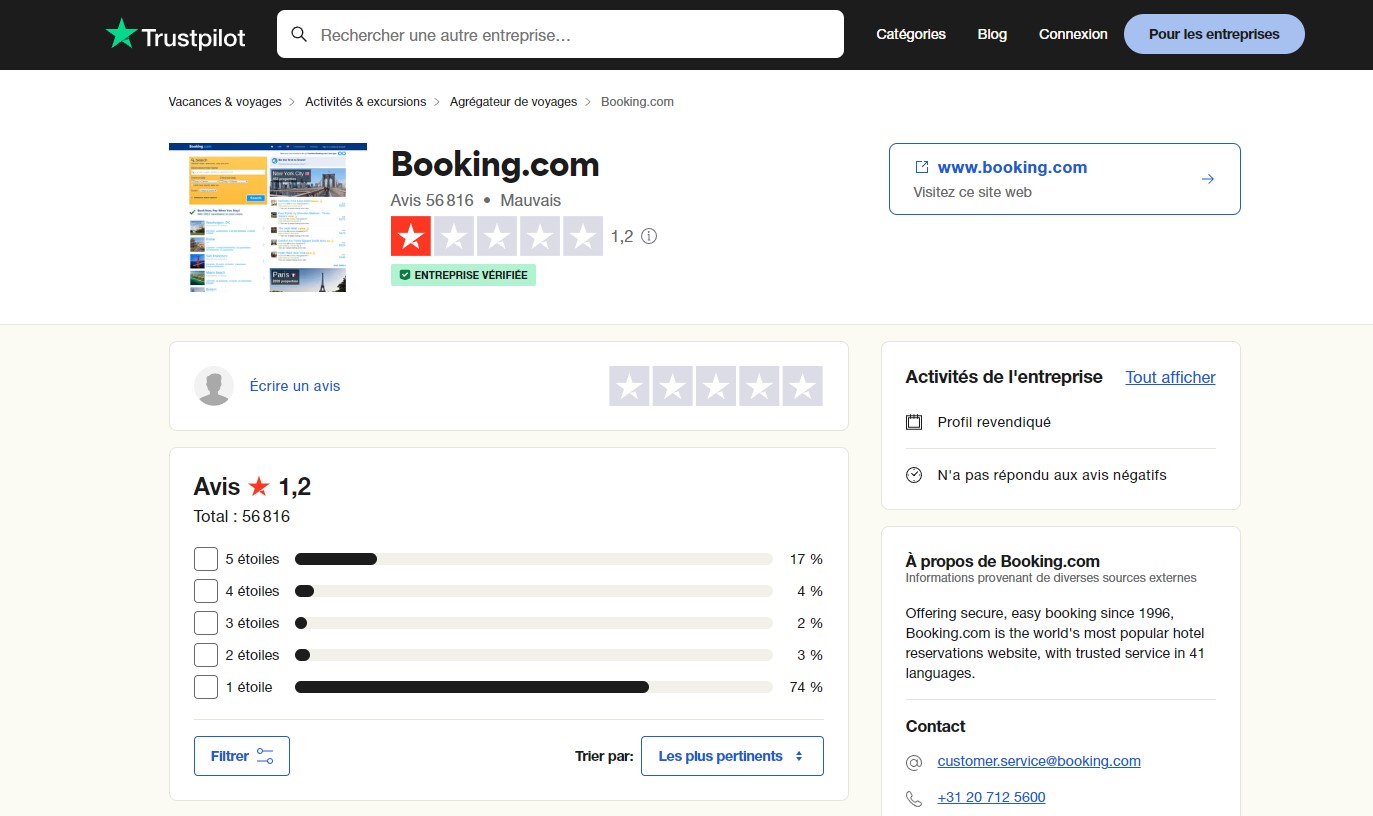
Task: Click the @ email icon under Contact
Action: coord(914,762)
